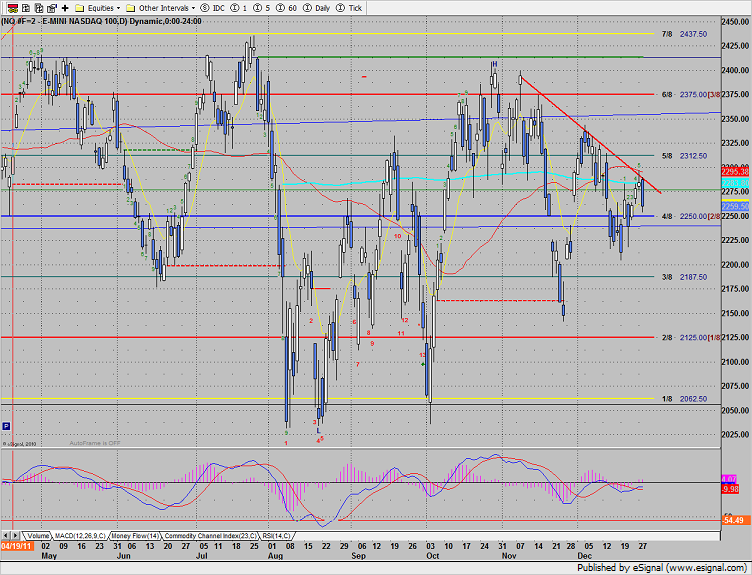The image size is (752, 575).
Task: Open the Money Flow(14) tab
Action: [135, 536]
